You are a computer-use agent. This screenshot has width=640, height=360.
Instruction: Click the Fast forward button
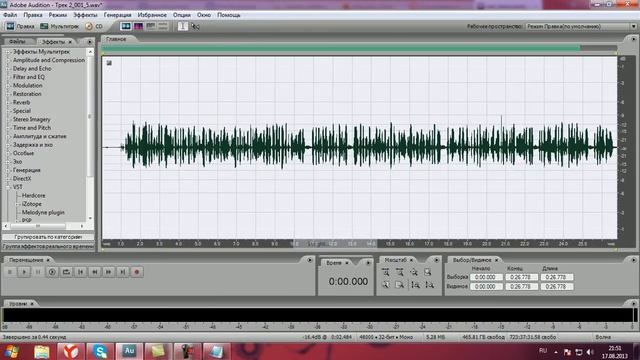pyautogui.click(x=109, y=272)
